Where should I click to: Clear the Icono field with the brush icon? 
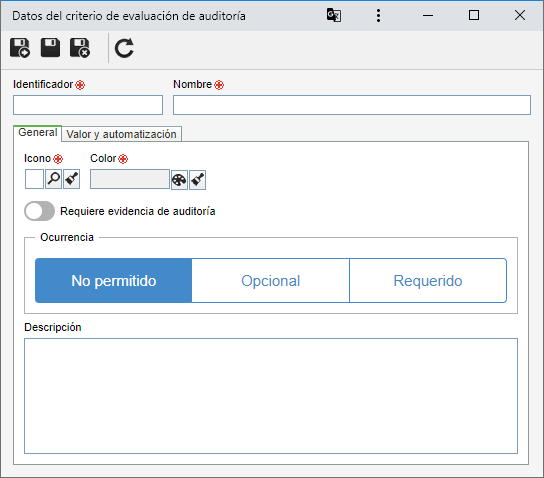click(71, 179)
